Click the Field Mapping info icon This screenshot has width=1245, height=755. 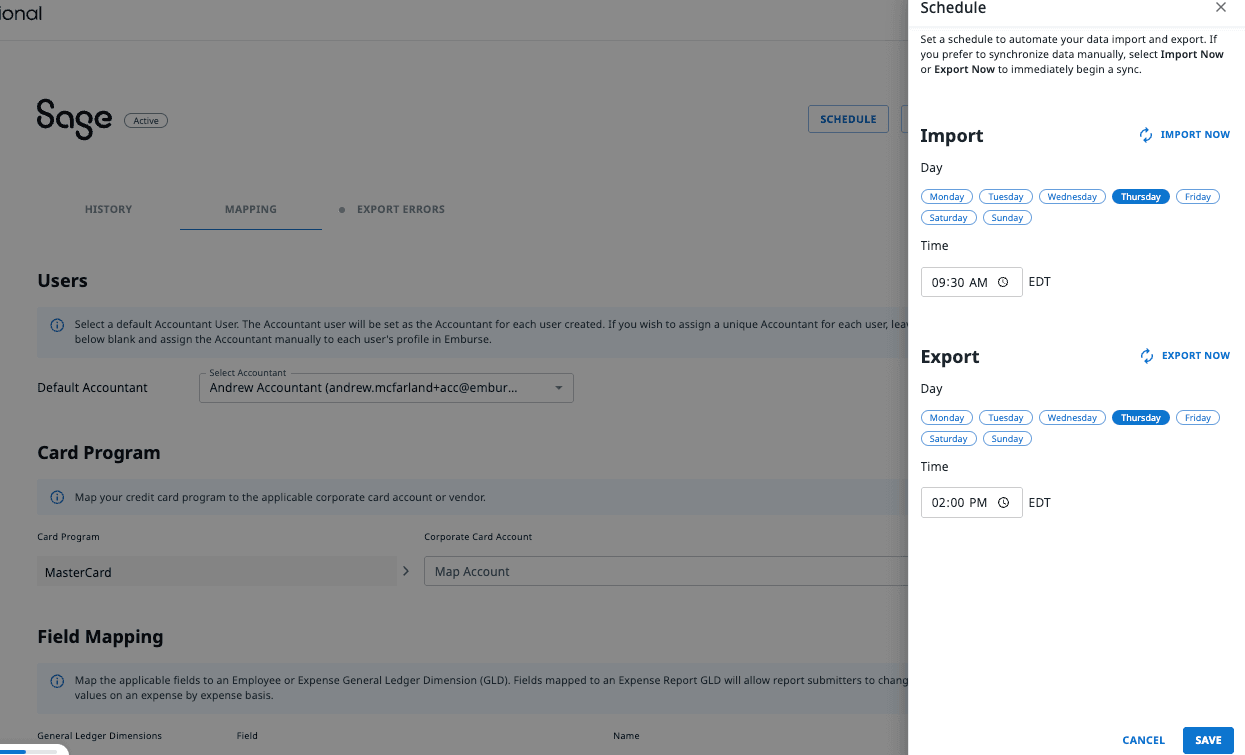[x=57, y=681]
